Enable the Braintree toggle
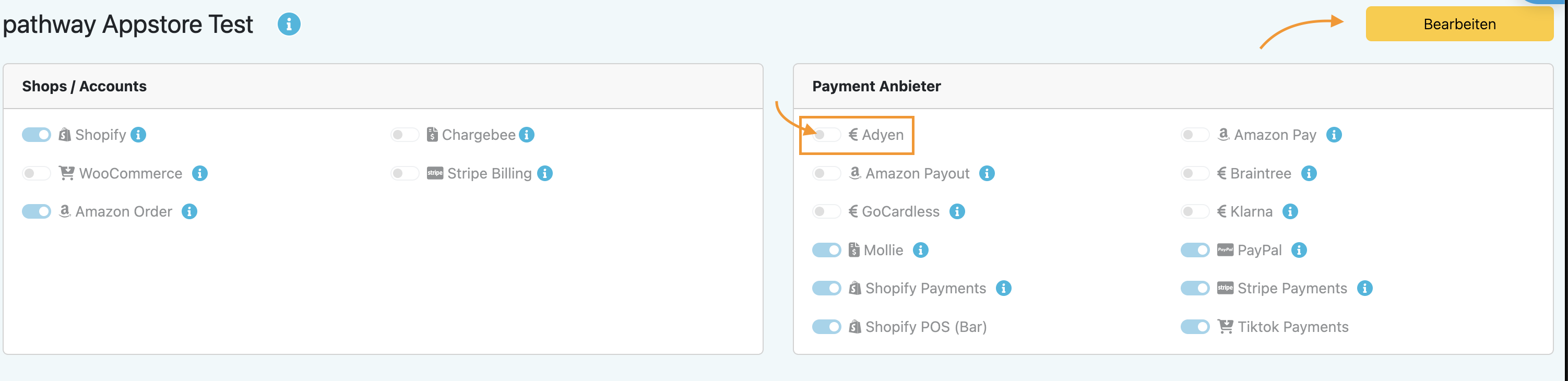Screen dimensions: 1568x381 pyautogui.click(x=1195, y=173)
